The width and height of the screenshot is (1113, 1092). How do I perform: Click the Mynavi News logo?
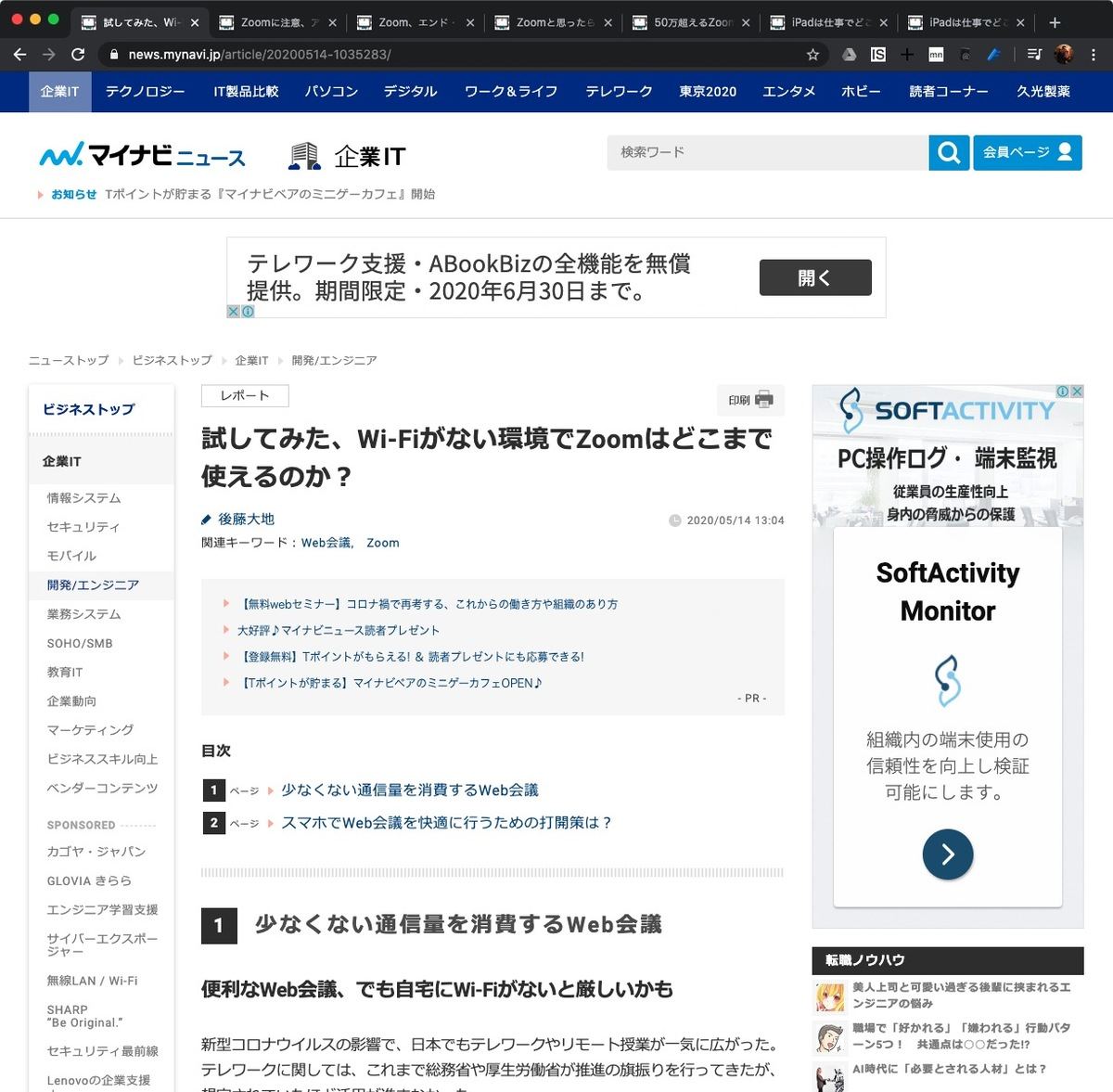(142, 155)
